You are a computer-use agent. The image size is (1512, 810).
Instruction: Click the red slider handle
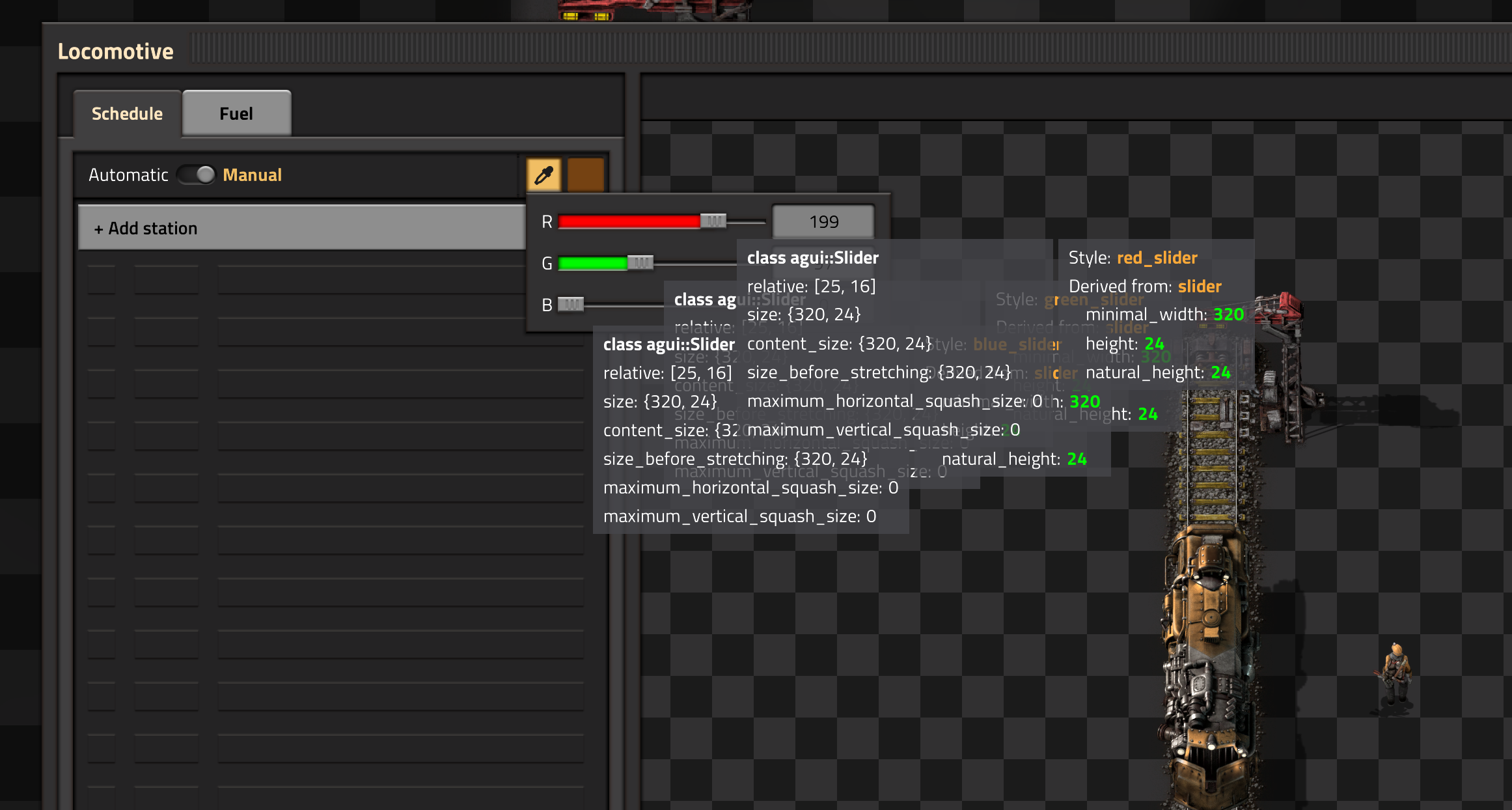pyautogui.click(x=713, y=221)
